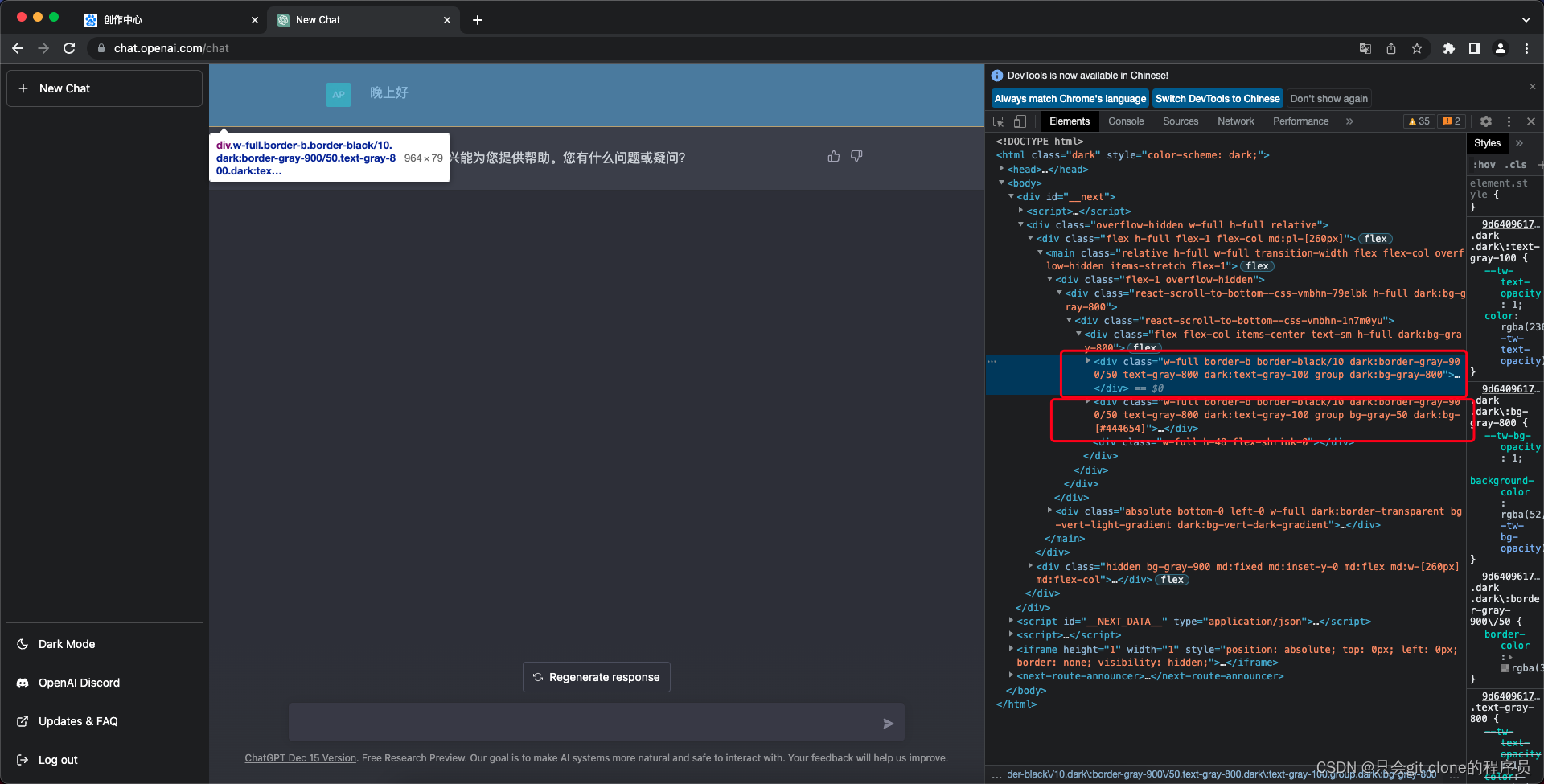Start a New Chat from sidebar
Image resolution: width=1544 pixels, height=784 pixels.
click(x=105, y=88)
